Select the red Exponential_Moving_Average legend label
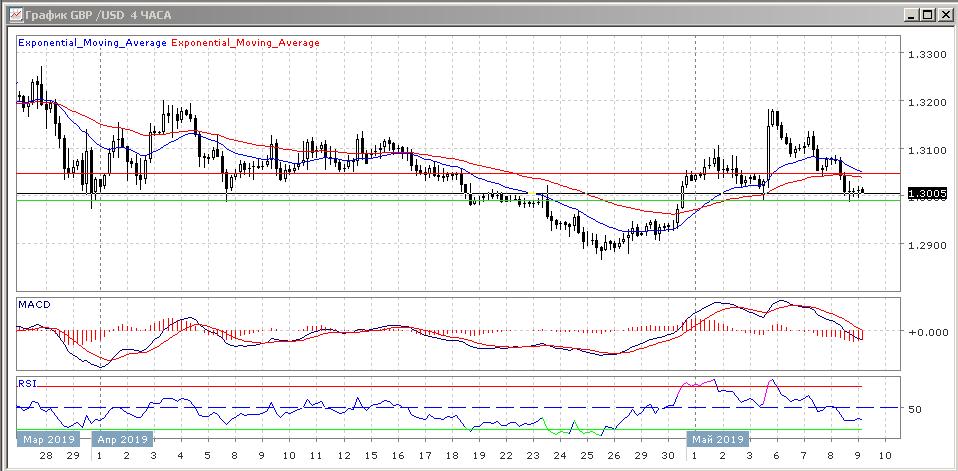This screenshot has width=958, height=471. 246,43
